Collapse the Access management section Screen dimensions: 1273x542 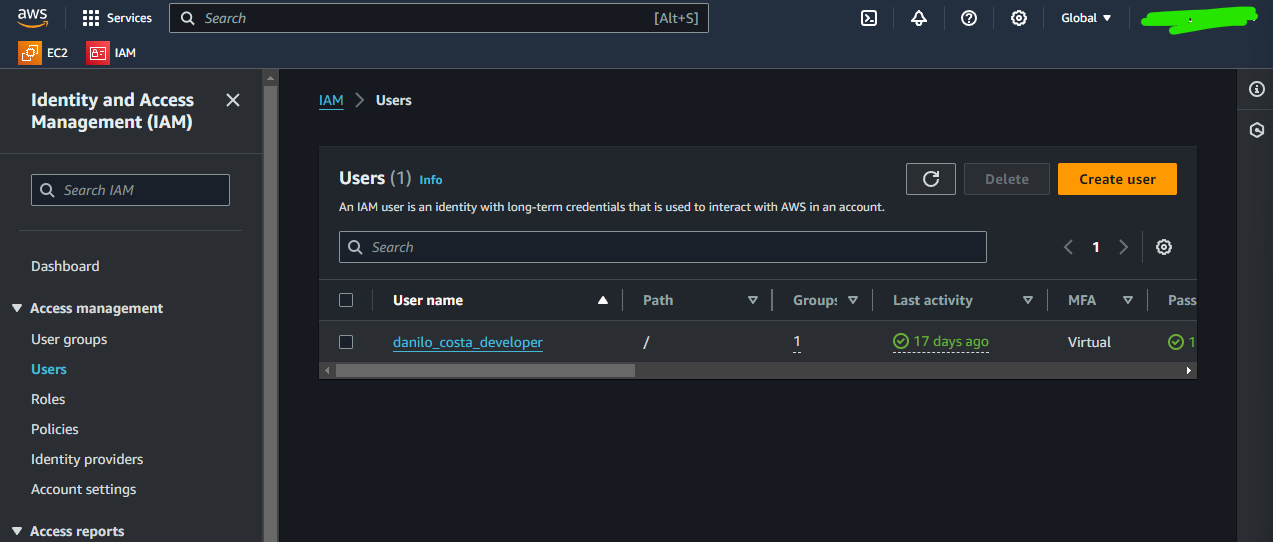(17, 308)
